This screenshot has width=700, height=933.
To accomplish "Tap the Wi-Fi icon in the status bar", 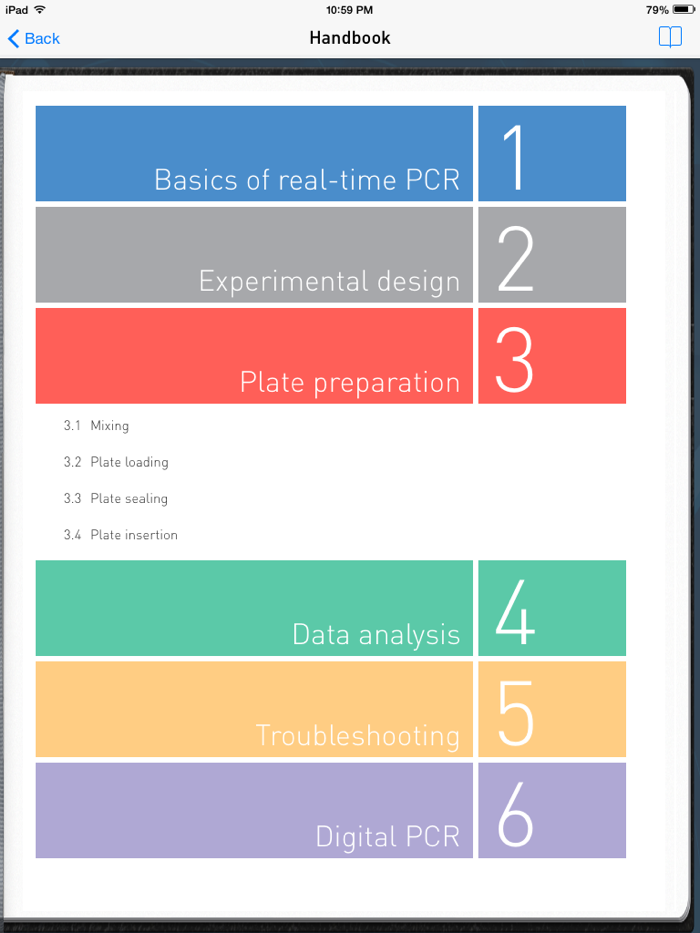I will pos(42,10).
